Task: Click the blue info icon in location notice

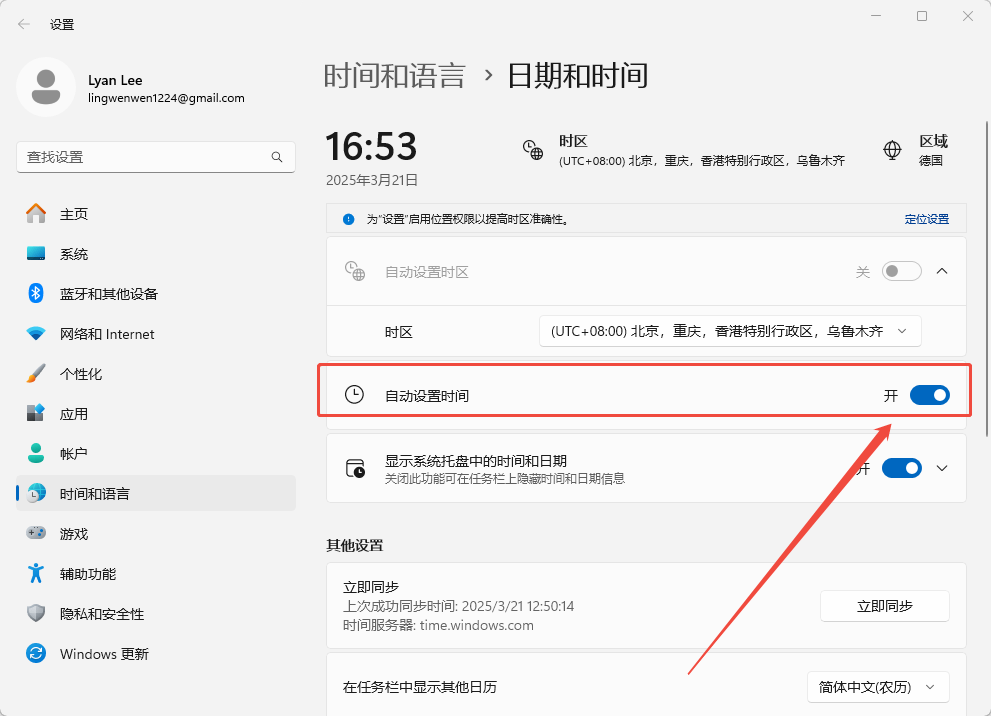Action: (x=348, y=219)
